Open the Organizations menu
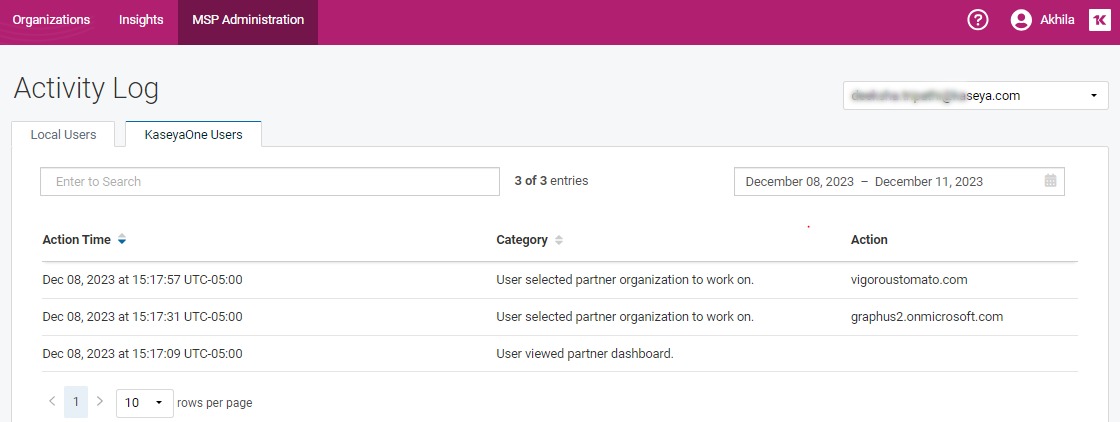1120x422 pixels. tap(51, 20)
